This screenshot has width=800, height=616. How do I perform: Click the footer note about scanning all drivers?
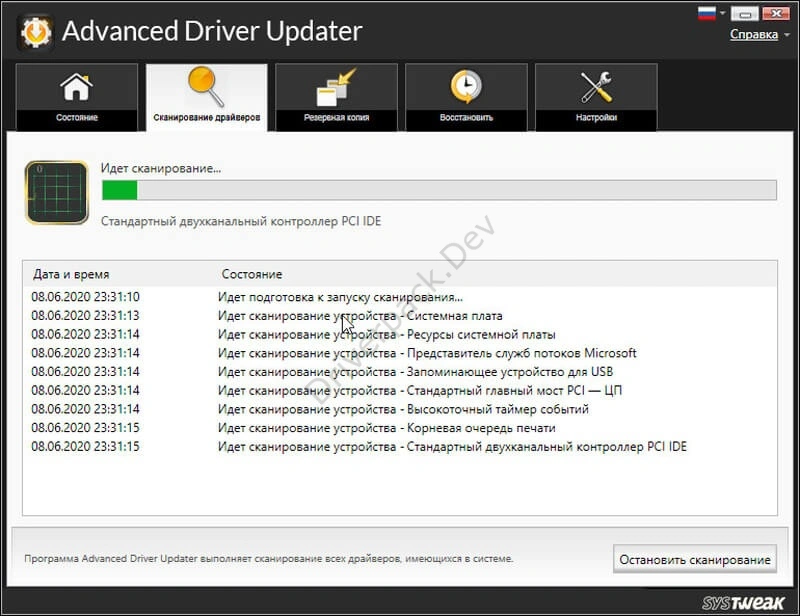click(x=268, y=559)
